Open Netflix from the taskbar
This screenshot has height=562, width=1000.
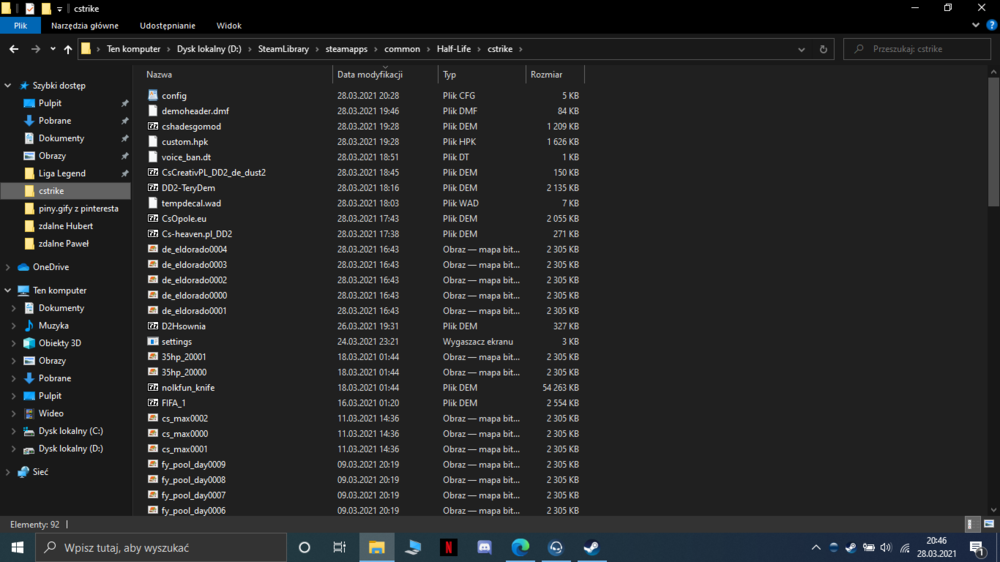click(x=448, y=547)
